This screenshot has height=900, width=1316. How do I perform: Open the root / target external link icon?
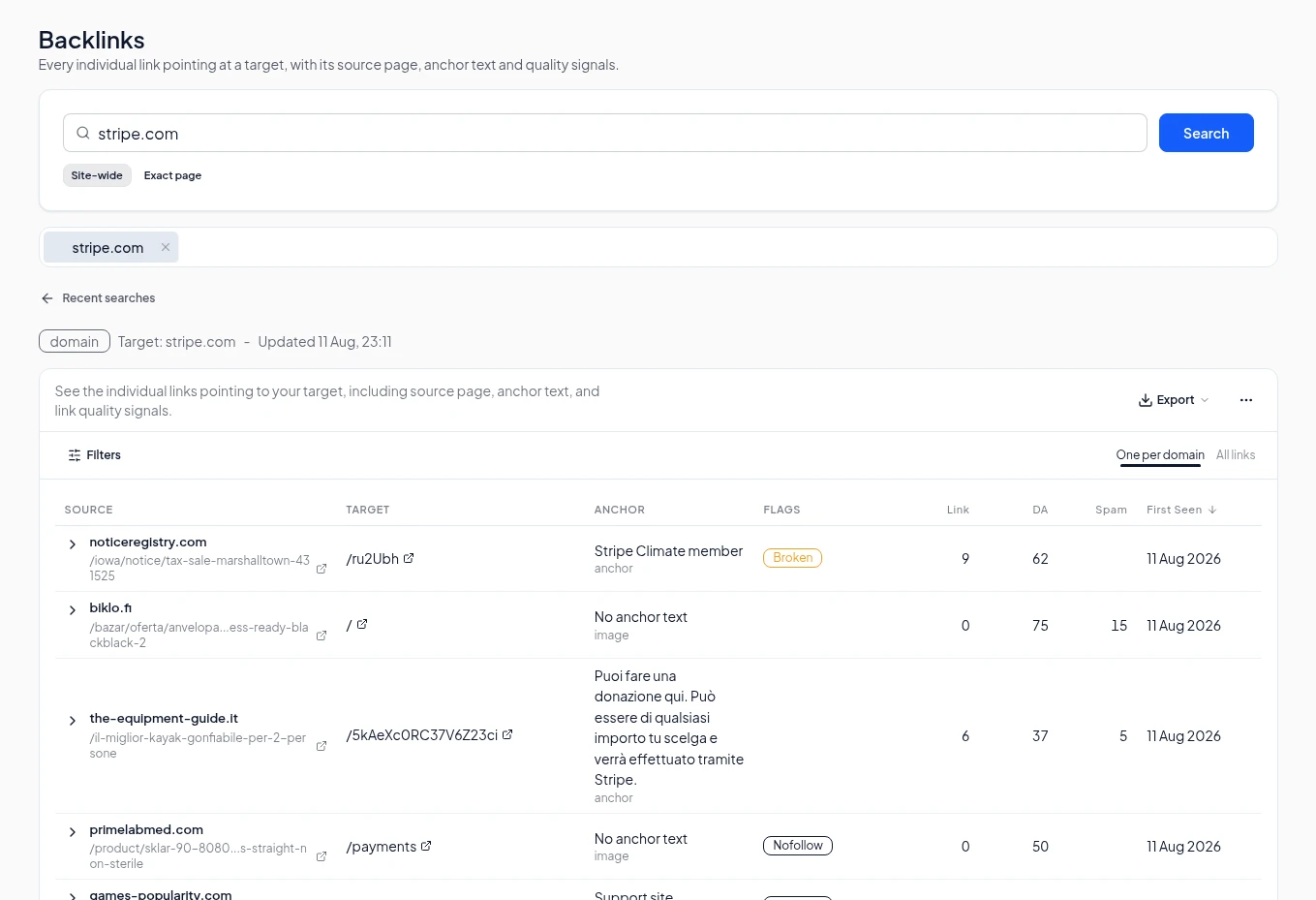coord(362,625)
